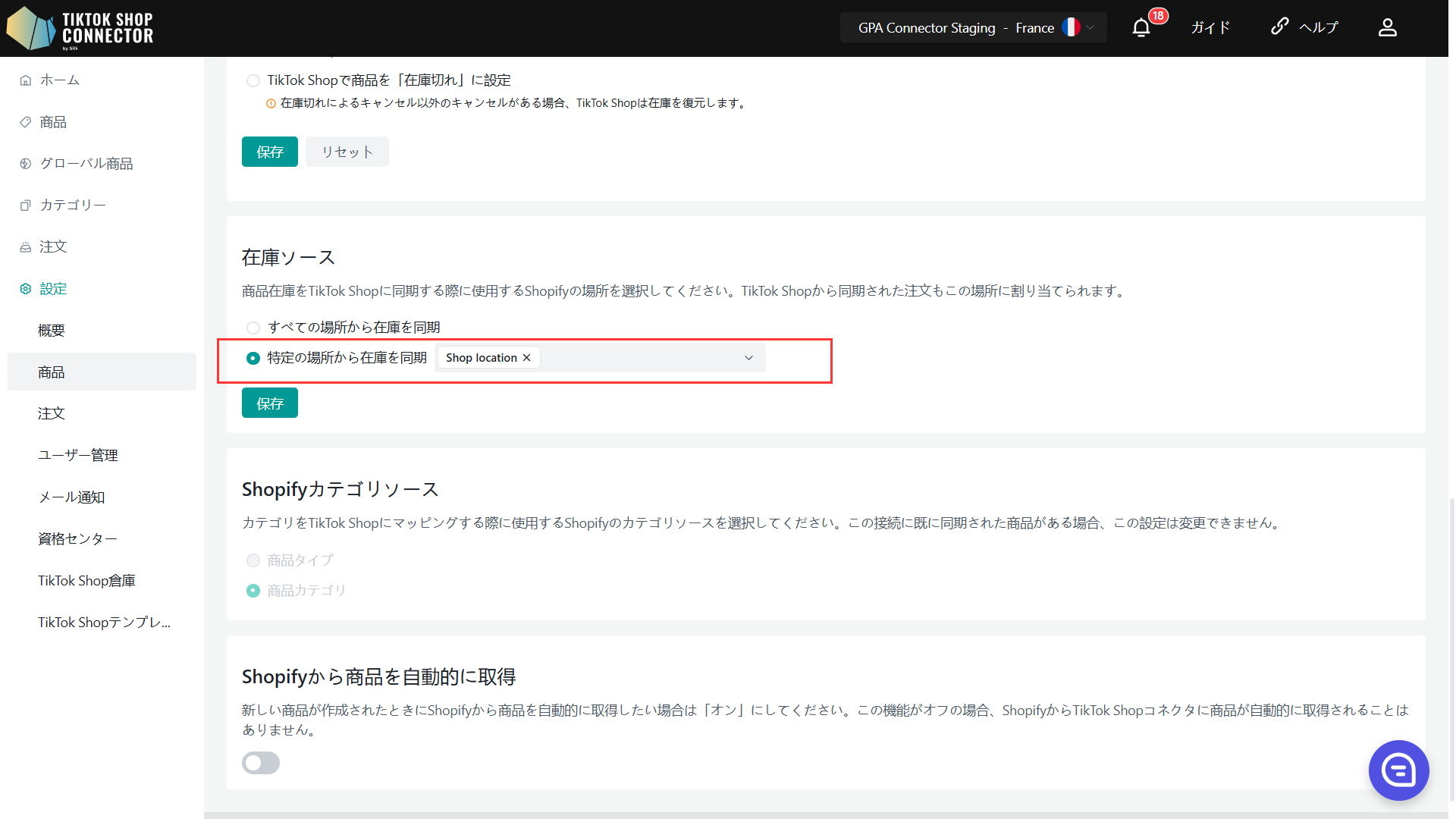
Task: Click the Shopifyカテゴリソース heading
Action: 340,490
